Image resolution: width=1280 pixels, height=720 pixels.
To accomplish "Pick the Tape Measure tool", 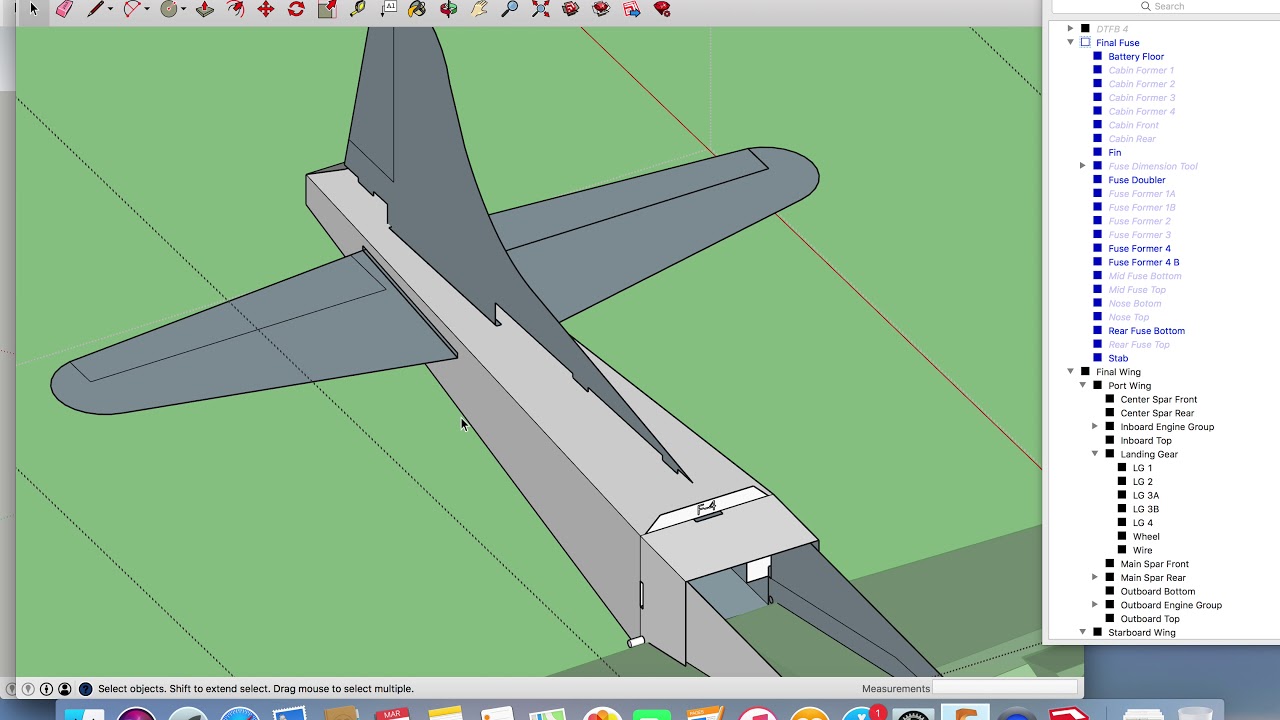I will coord(357,9).
